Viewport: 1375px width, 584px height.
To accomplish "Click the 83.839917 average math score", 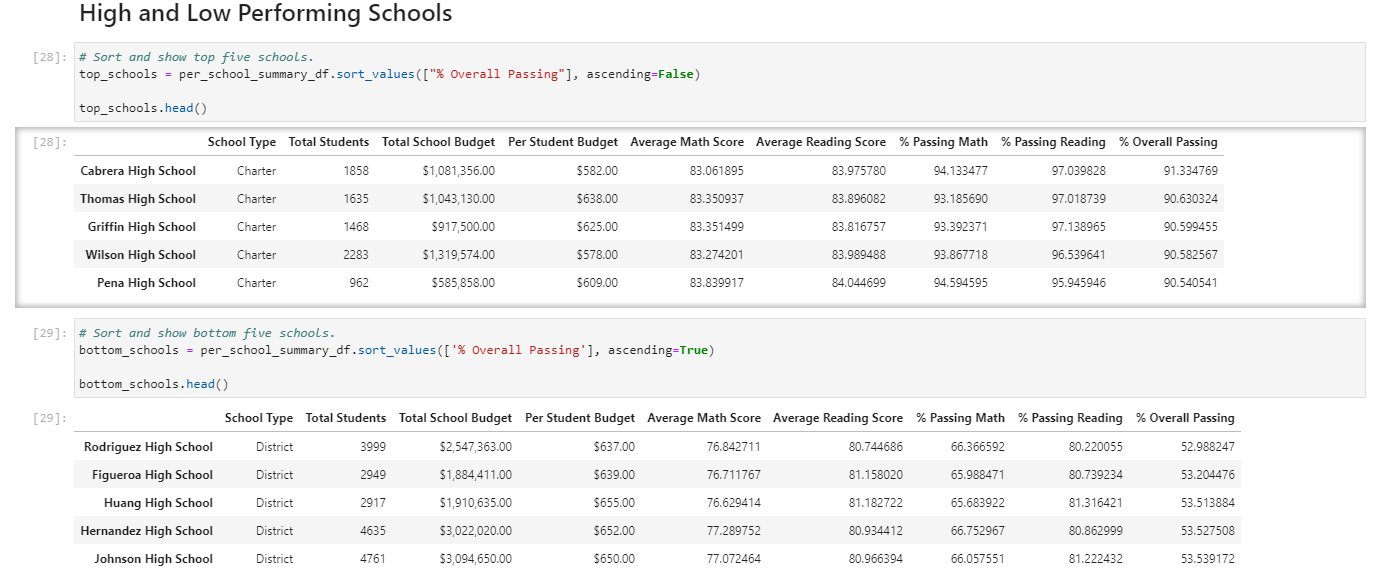I will pos(716,283).
